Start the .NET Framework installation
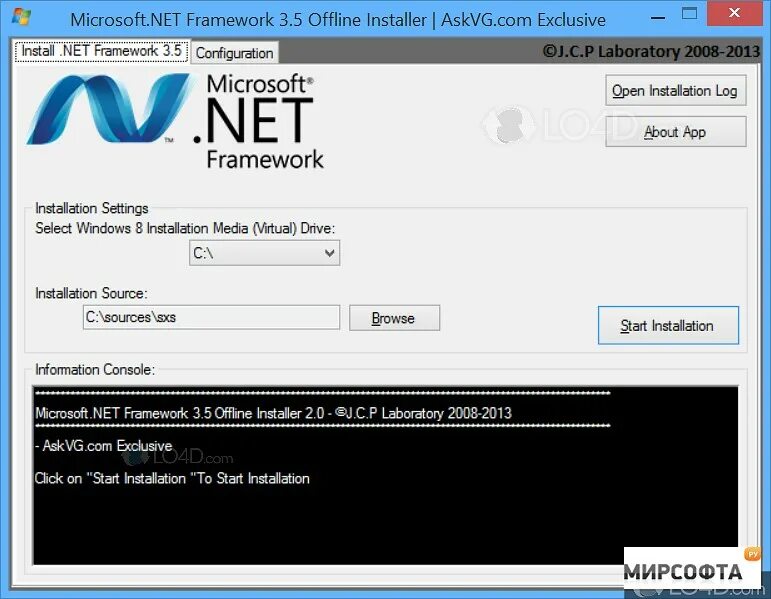The height and width of the screenshot is (599, 771). point(668,326)
